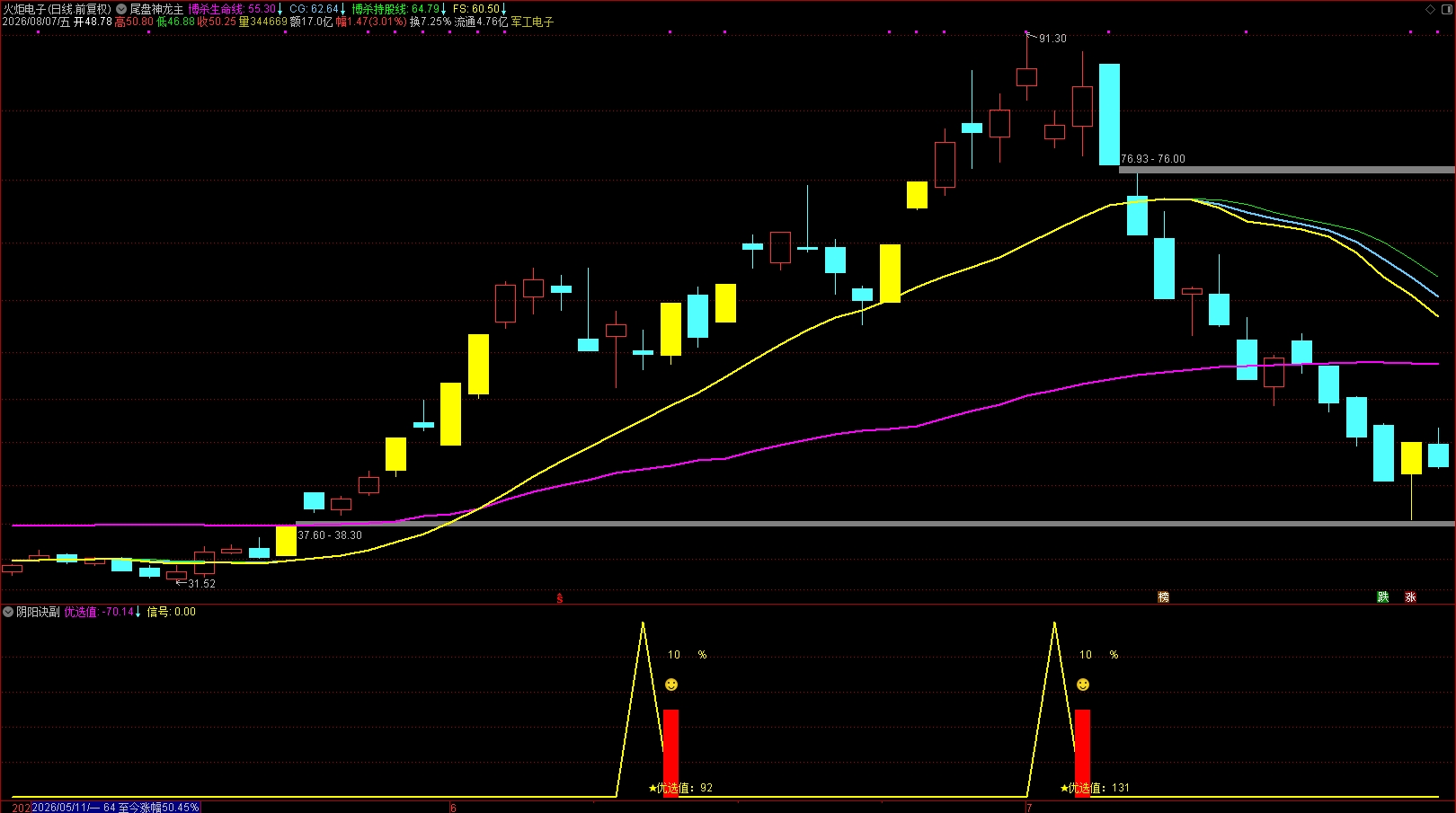The width and height of the screenshot is (1456, 813).
Task: Click the 31.52 low price label
Action: tap(201, 584)
